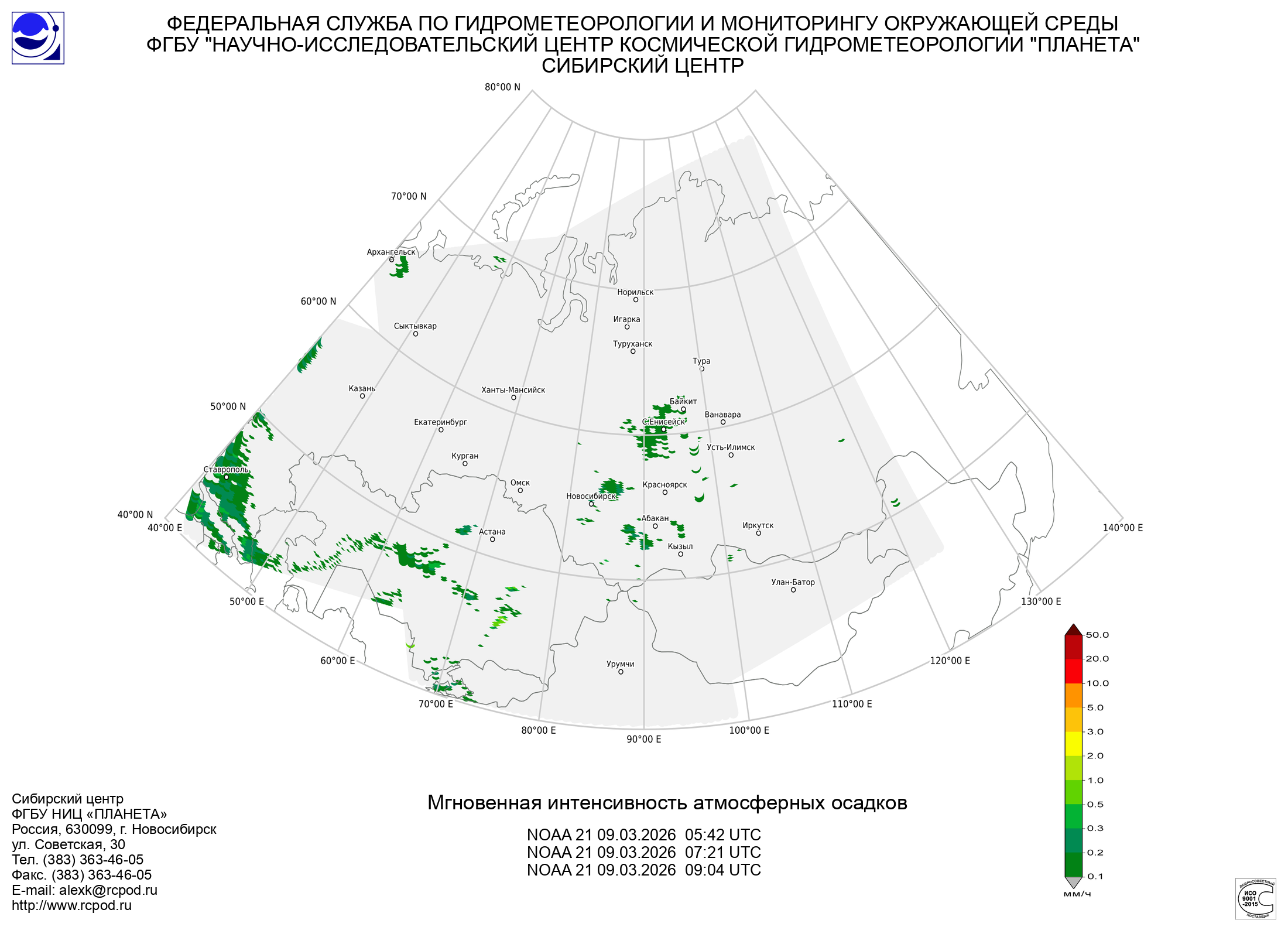Click the Урумчи city marker
Viewport: 1288px width, 937px height.
point(621,672)
